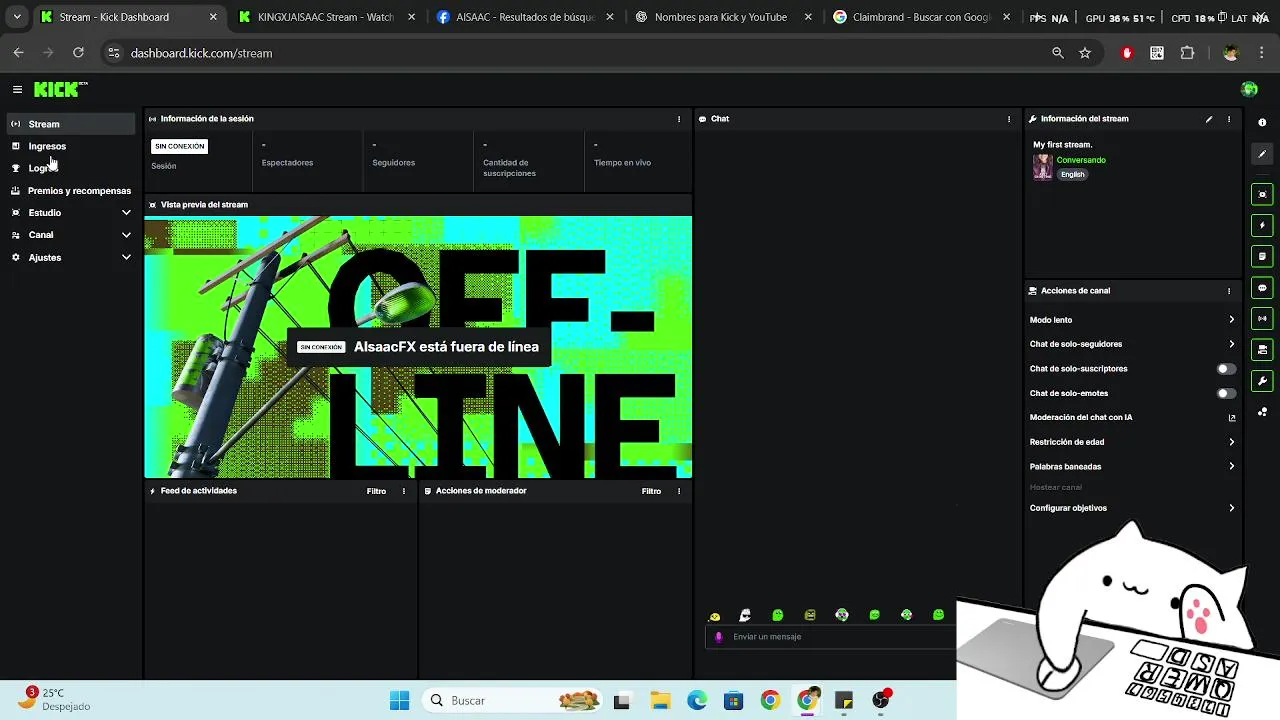The width and height of the screenshot is (1280, 720).
Task: Open the Windows Start button
Action: coord(399,701)
